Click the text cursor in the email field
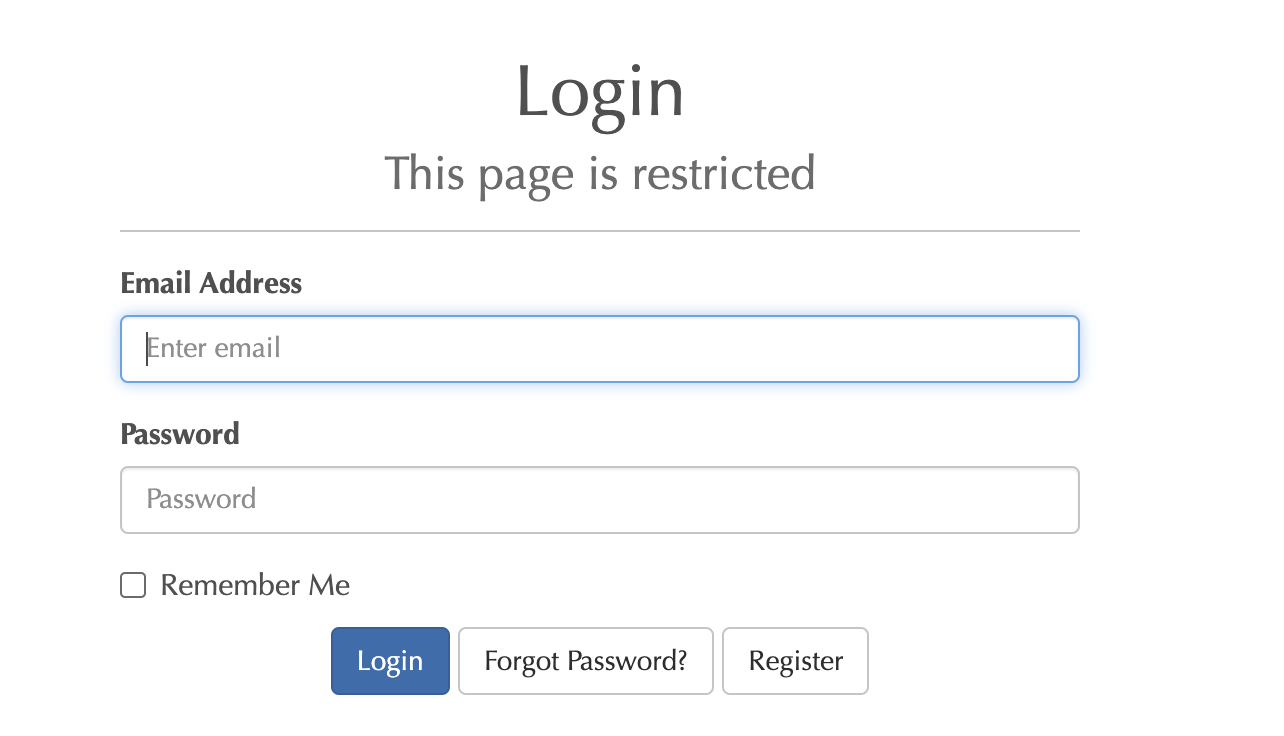The height and width of the screenshot is (736, 1284). pos(147,348)
